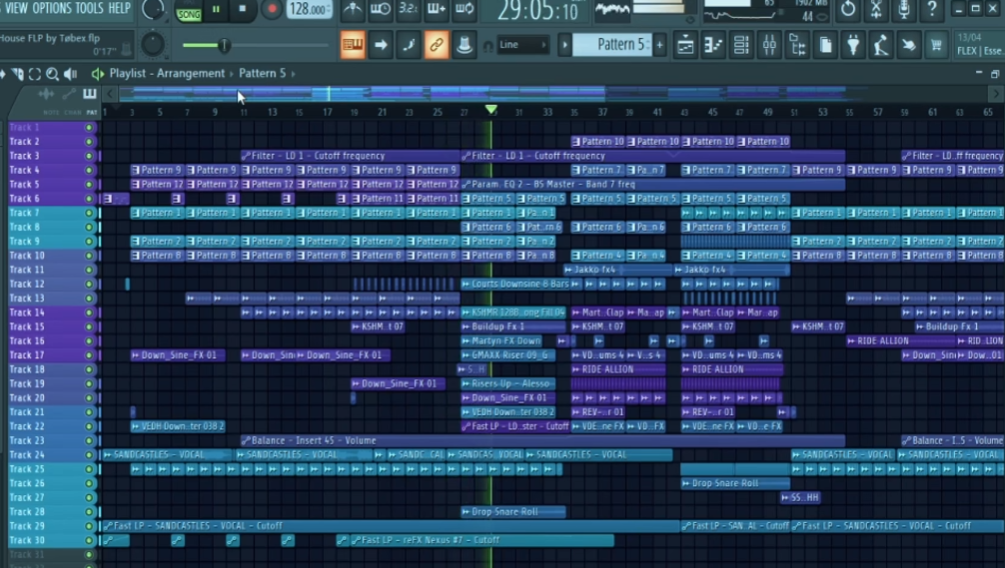This screenshot has height=568, width=1005.
Task: Toggle wait for input before recording
Action: click(380, 9)
